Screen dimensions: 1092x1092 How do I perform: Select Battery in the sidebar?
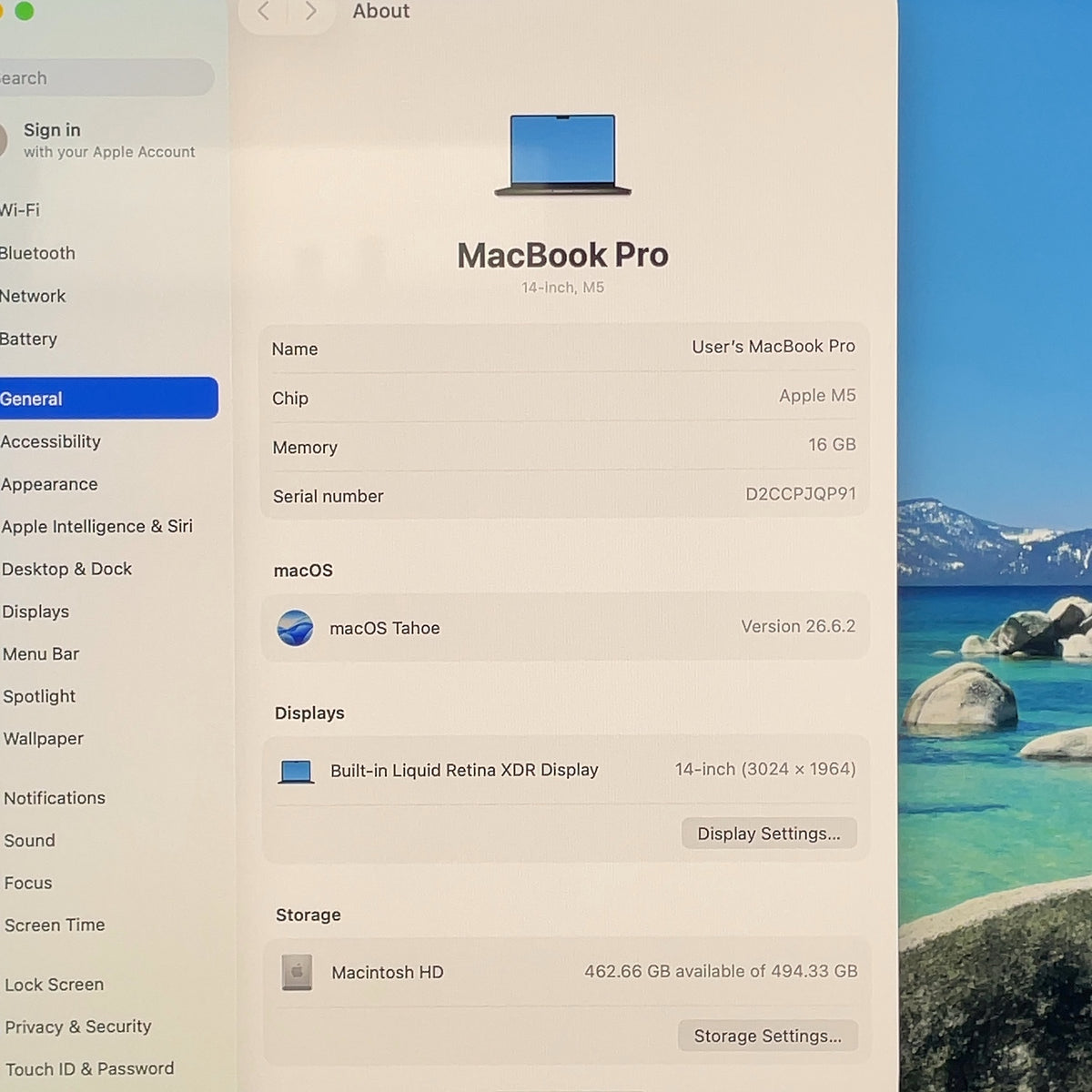pyautogui.click(x=28, y=339)
